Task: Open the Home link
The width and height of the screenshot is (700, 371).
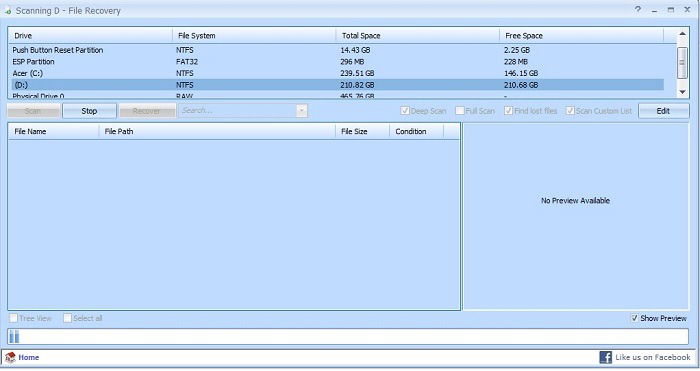Action: point(29,357)
